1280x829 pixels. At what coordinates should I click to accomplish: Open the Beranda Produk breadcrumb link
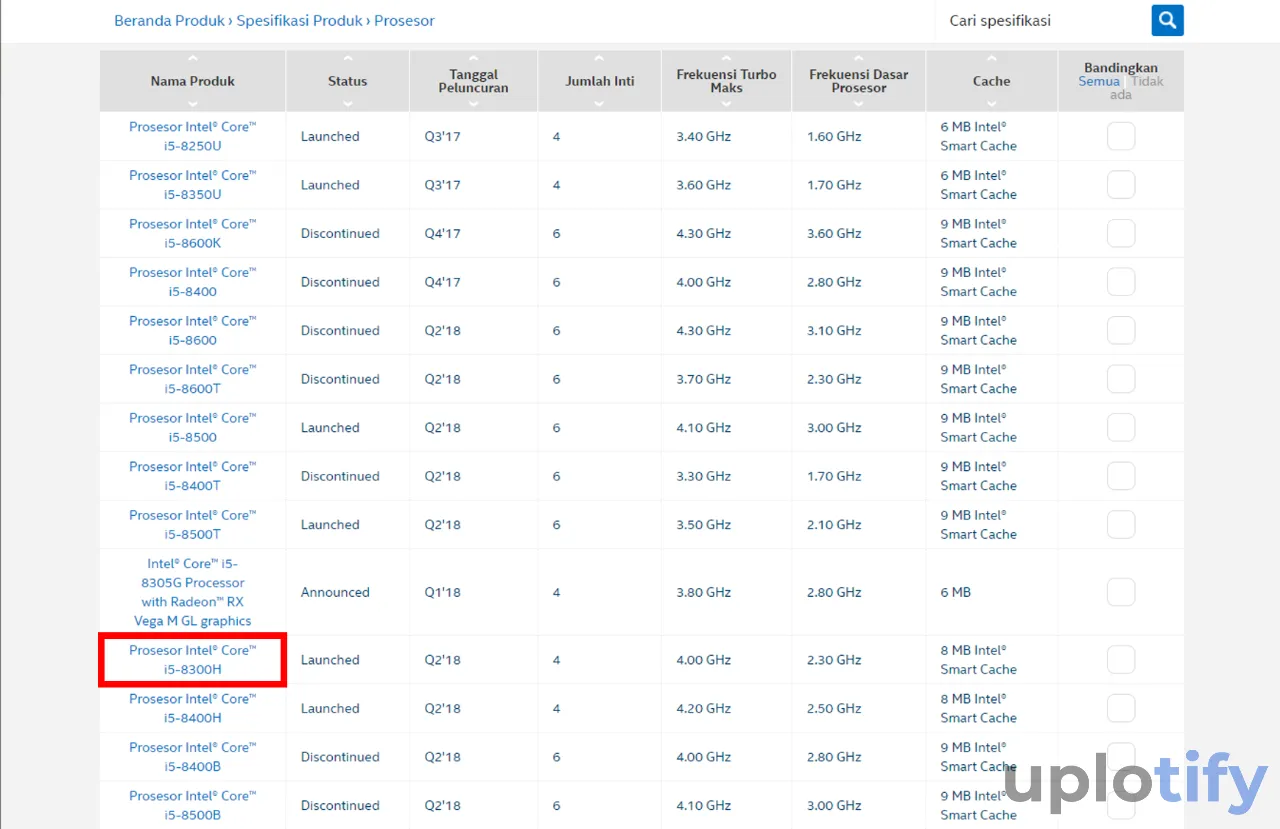170,20
